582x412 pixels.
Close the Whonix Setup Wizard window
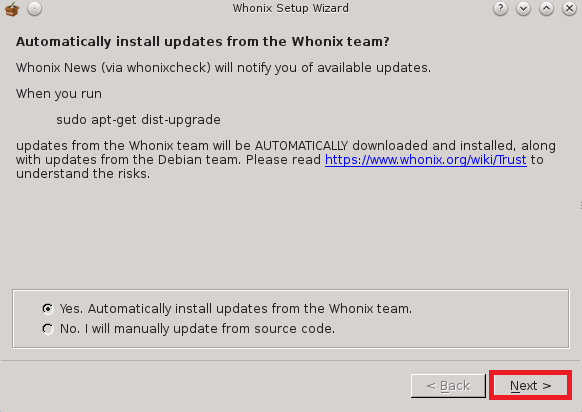pyautogui.click(x=569, y=8)
